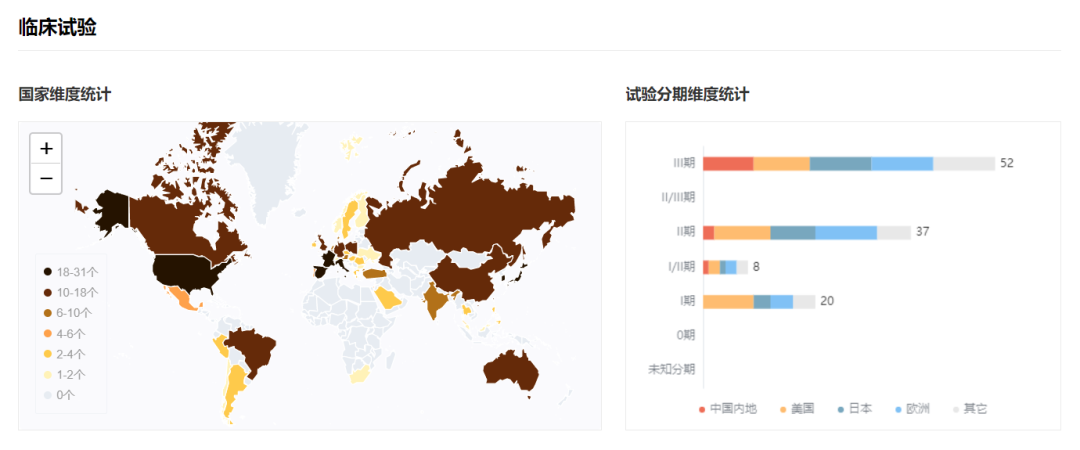Click the gray 其它 segment of III期 bar
Viewport: 1080px width, 450px height.
(x=964, y=163)
